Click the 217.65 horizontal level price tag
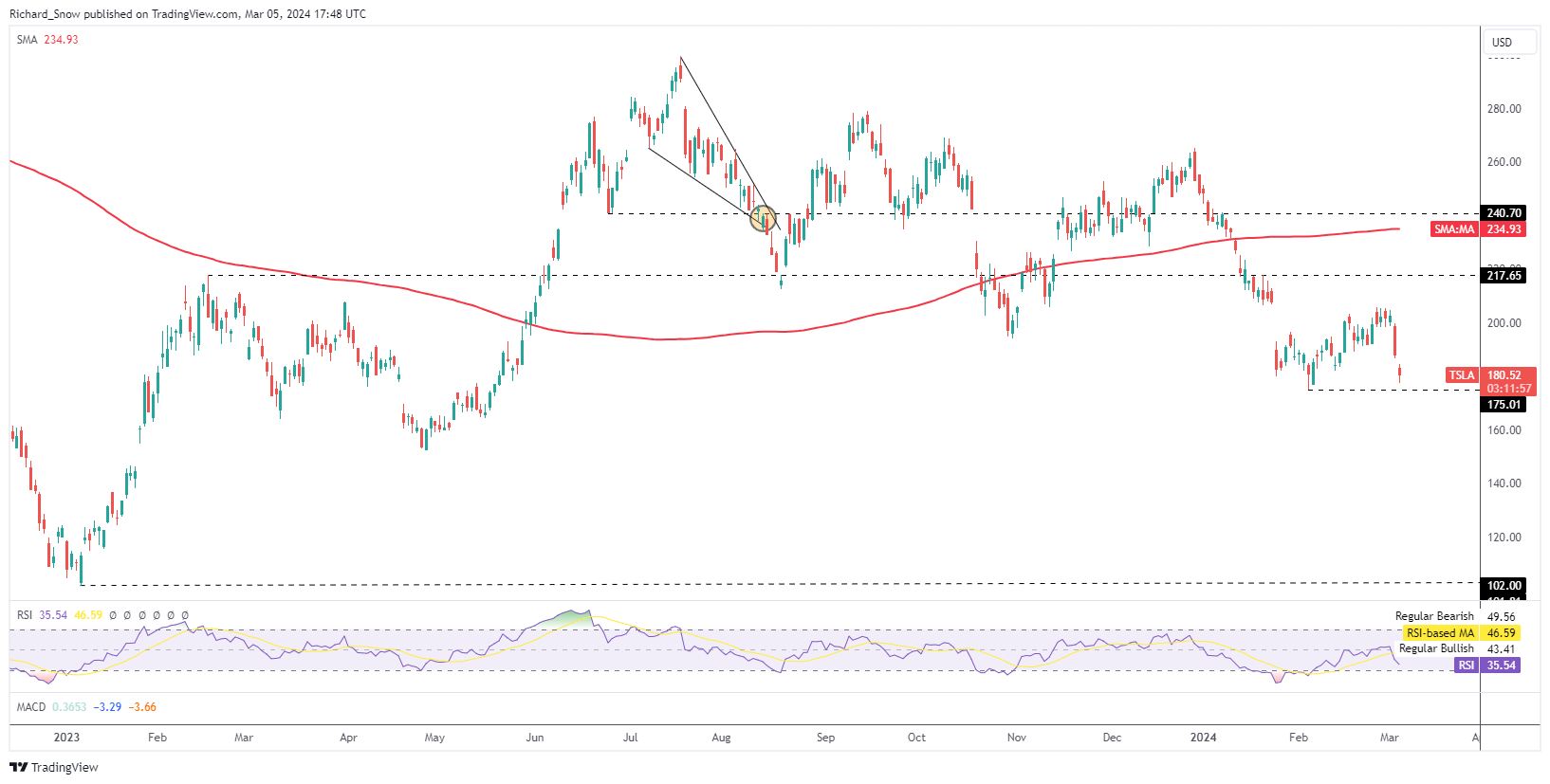The height and width of the screenshot is (784, 1550). point(1504,276)
